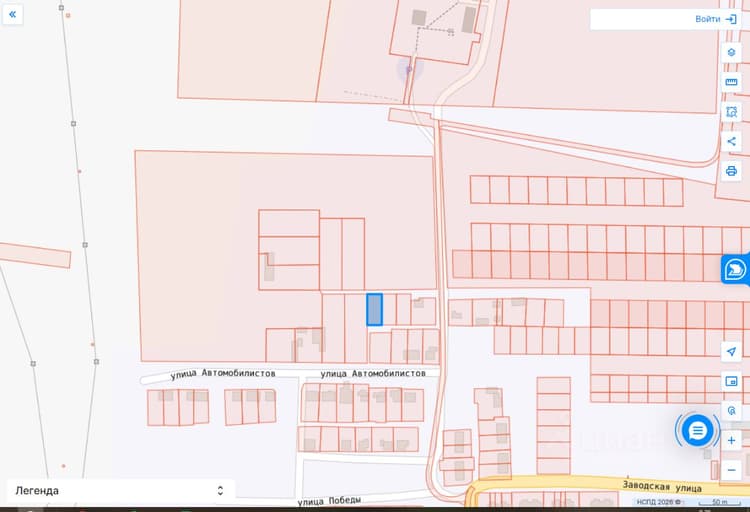Click the object identify cursor tool

pyautogui.click(x=731, y=411)
